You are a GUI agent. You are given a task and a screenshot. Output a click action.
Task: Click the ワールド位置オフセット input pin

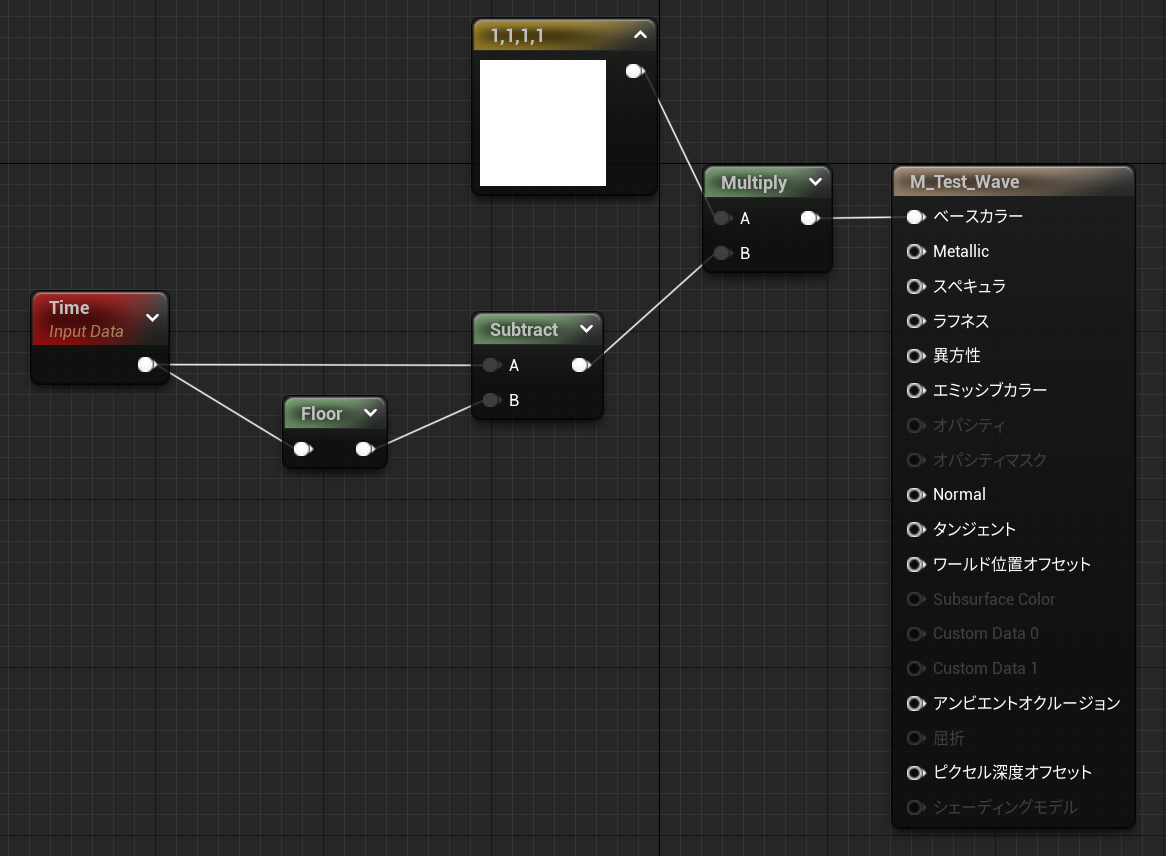916,564
